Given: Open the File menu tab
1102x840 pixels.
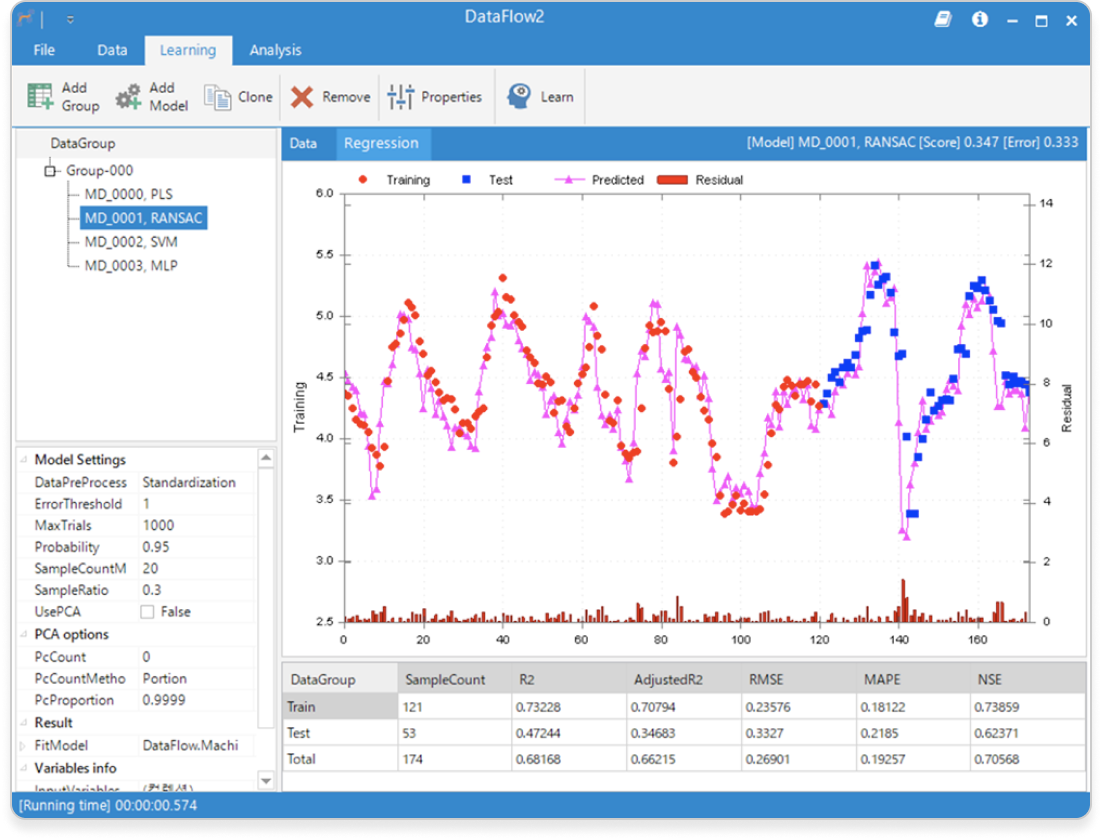Looking at the screenshot, I should pyautogui.click(x=44, y=50).
